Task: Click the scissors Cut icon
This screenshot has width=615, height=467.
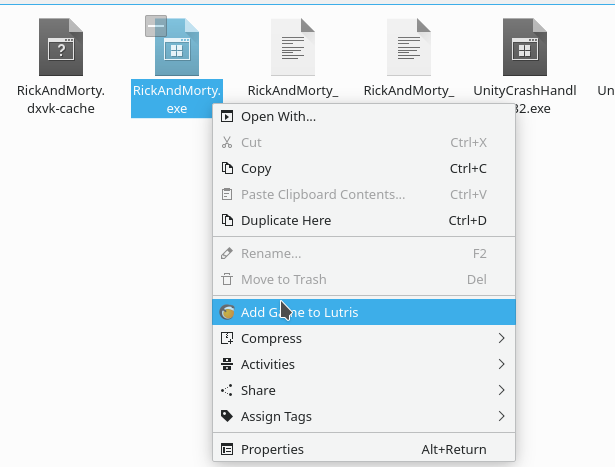Action: click(227, 142)
